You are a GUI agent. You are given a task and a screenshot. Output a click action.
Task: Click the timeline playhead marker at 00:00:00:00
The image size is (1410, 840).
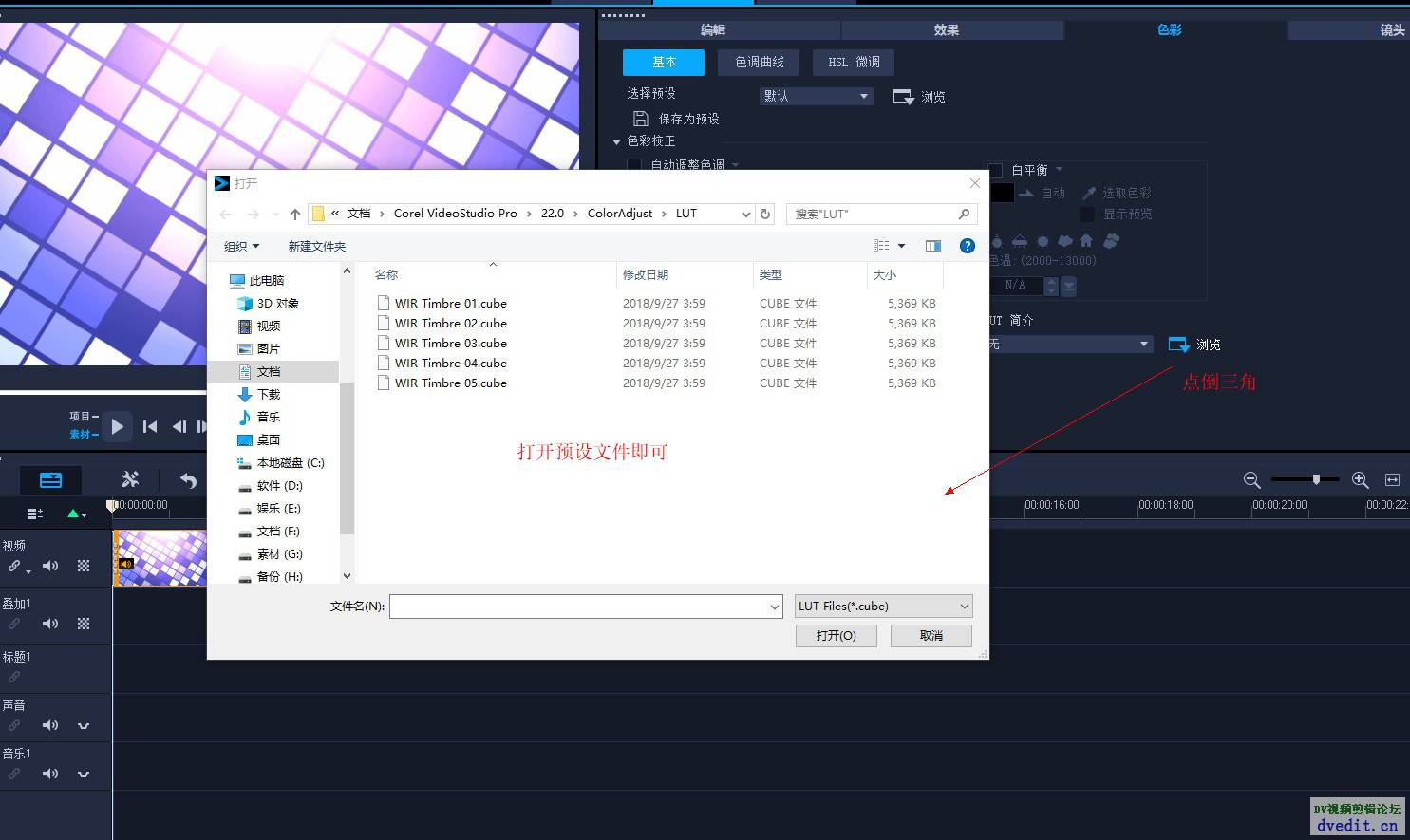point(113,506)
